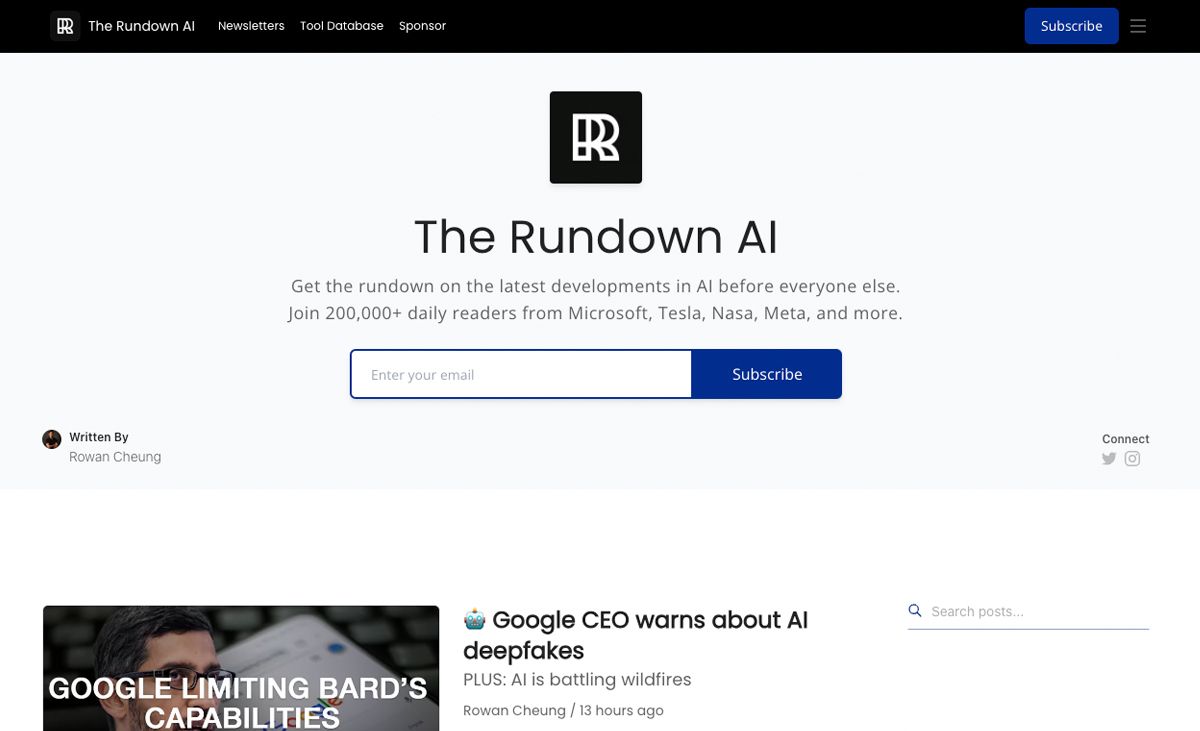Click Rowan Cheung under 'Written By'
The width and height of the screenshot is (1200, 731).
point(115,457)
